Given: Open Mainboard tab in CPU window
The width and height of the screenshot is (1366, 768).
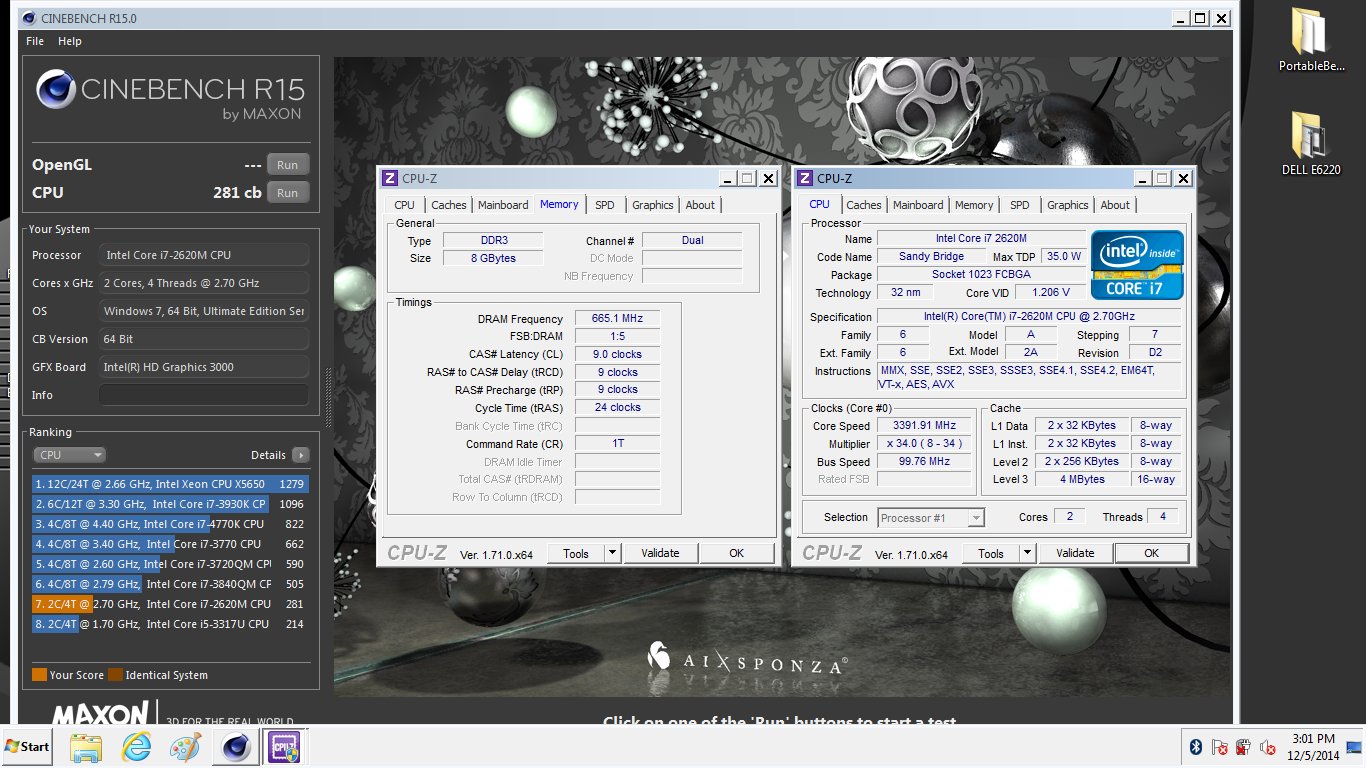Looking at the screenshot, I should click(918, 205).
